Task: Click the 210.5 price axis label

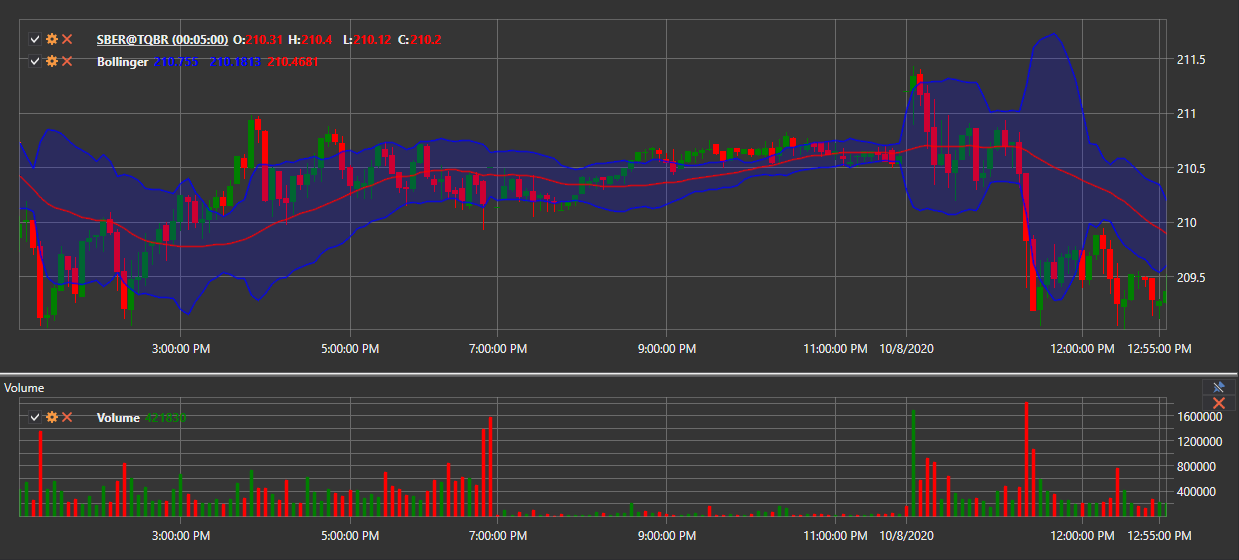Action: (1191, 169)
